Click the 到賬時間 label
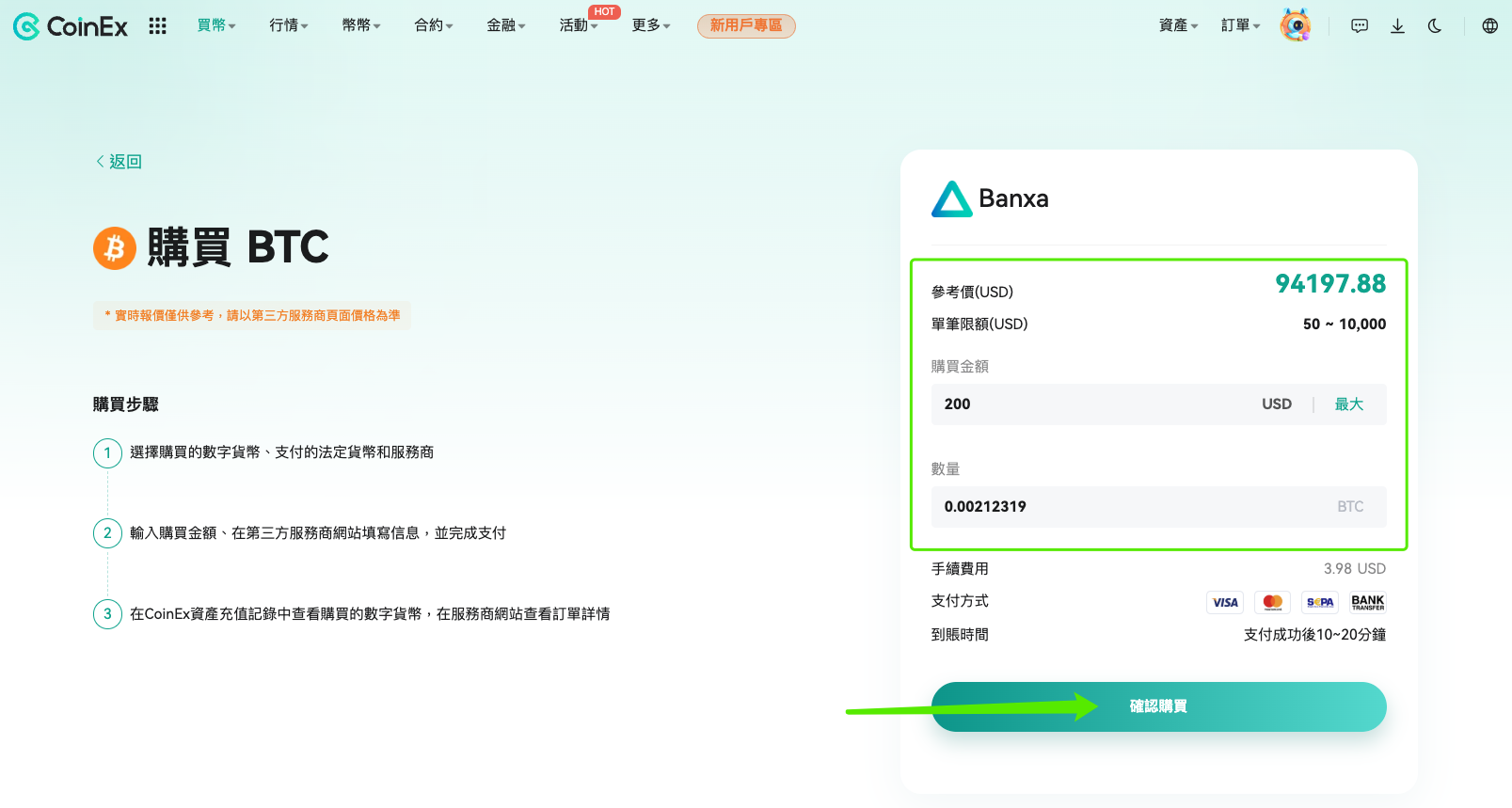The height and width of the screenshot is (808, 1512). point(960,635)
